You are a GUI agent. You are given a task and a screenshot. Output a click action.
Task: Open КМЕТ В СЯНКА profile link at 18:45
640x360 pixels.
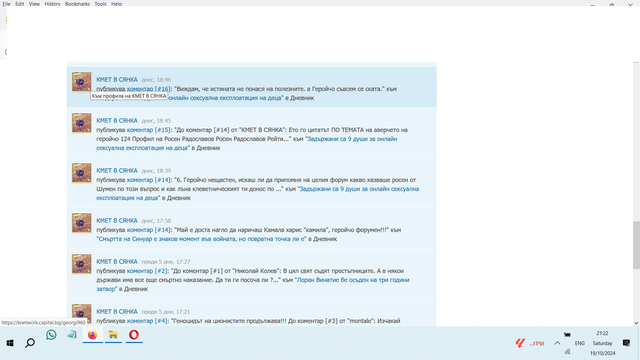(117, 120)
